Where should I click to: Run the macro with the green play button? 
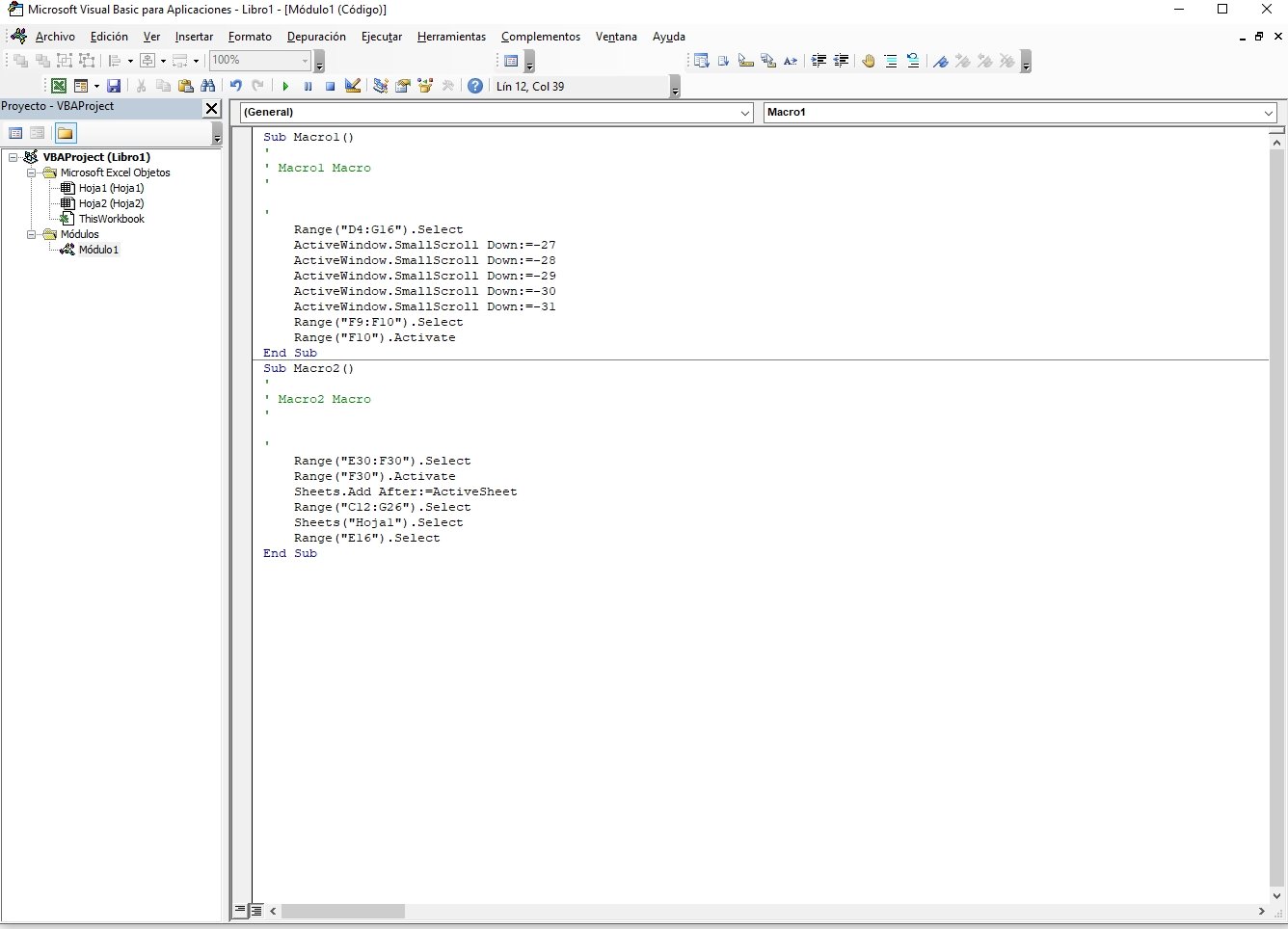coord(285,87)
